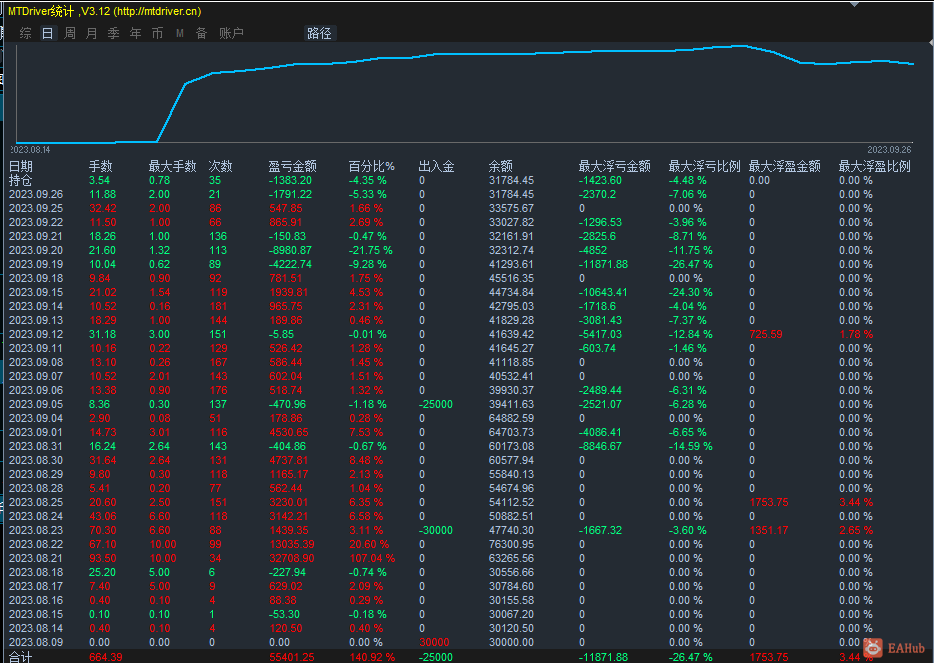Click the 最大浮盈金额 column header
This screenshot has height=663, width=934.
tap(784, 166)
